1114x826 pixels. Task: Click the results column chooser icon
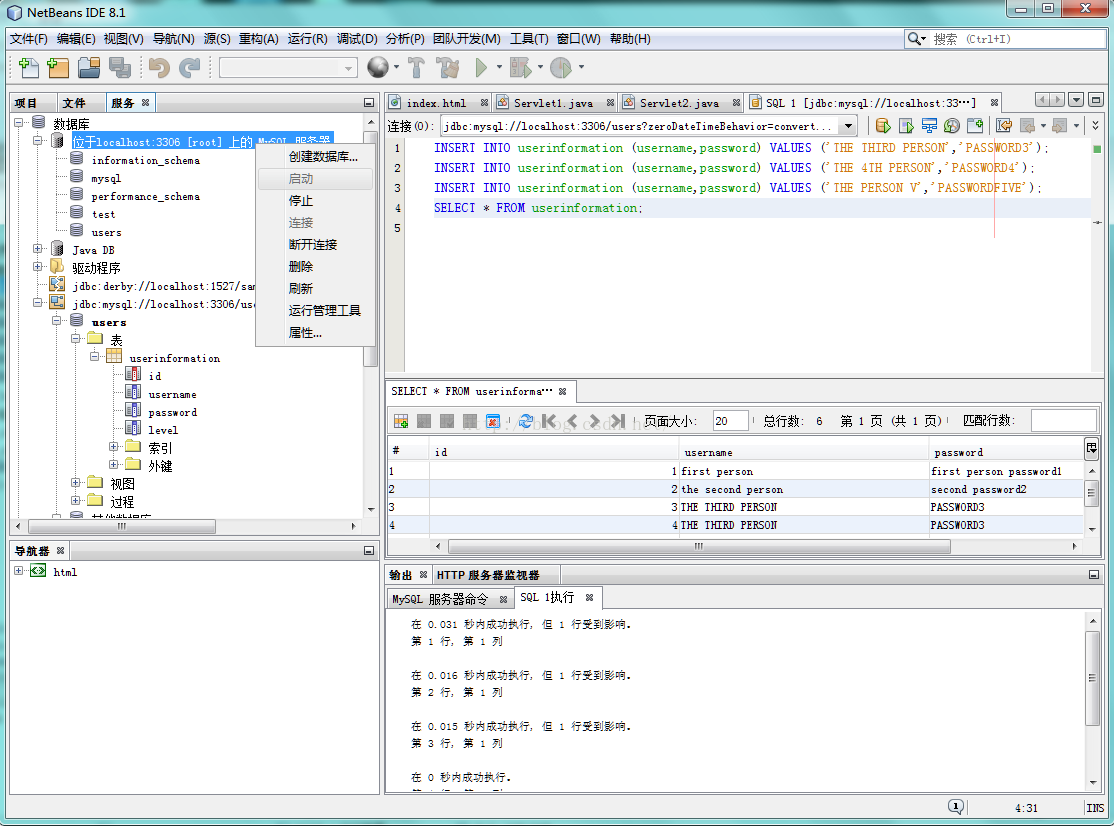[x=1091, y=447]
